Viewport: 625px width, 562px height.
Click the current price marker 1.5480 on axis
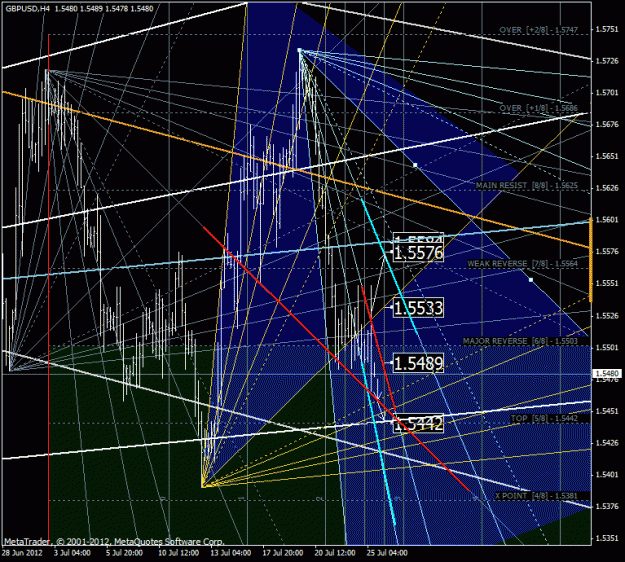point(607,373)
